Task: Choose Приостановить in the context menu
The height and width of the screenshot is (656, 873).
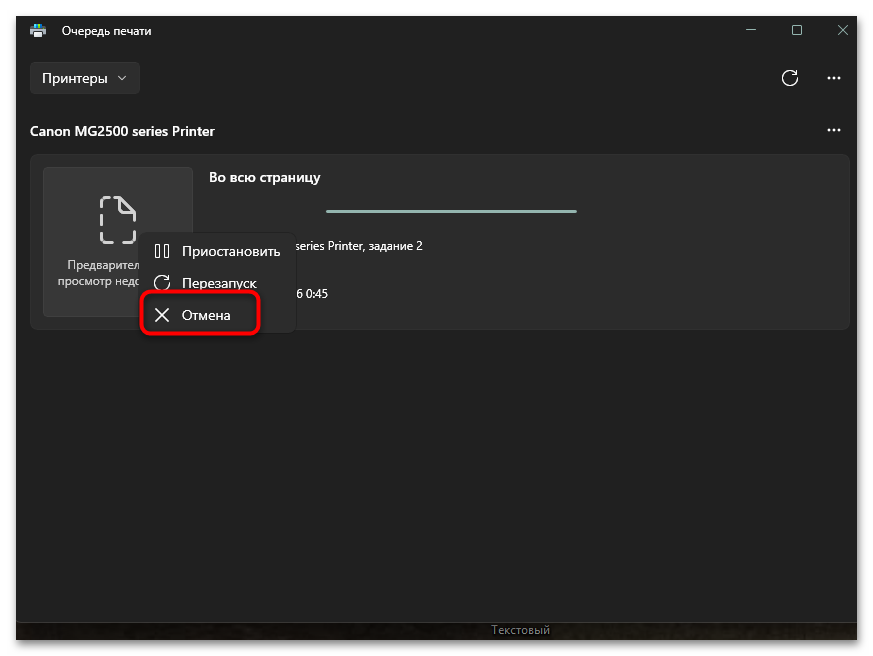Action: (x=217, y=251)
